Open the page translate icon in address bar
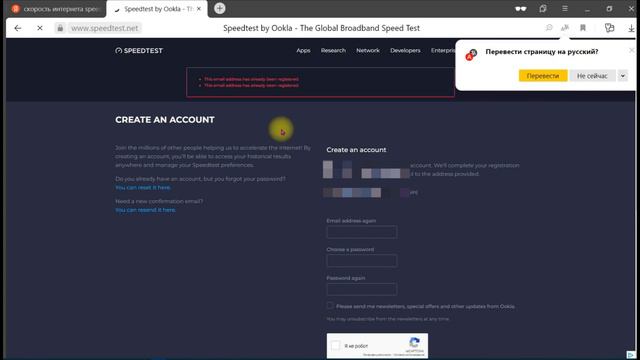Image resolution: width=640 pixels, height=360 pixels. click(565, 28)
